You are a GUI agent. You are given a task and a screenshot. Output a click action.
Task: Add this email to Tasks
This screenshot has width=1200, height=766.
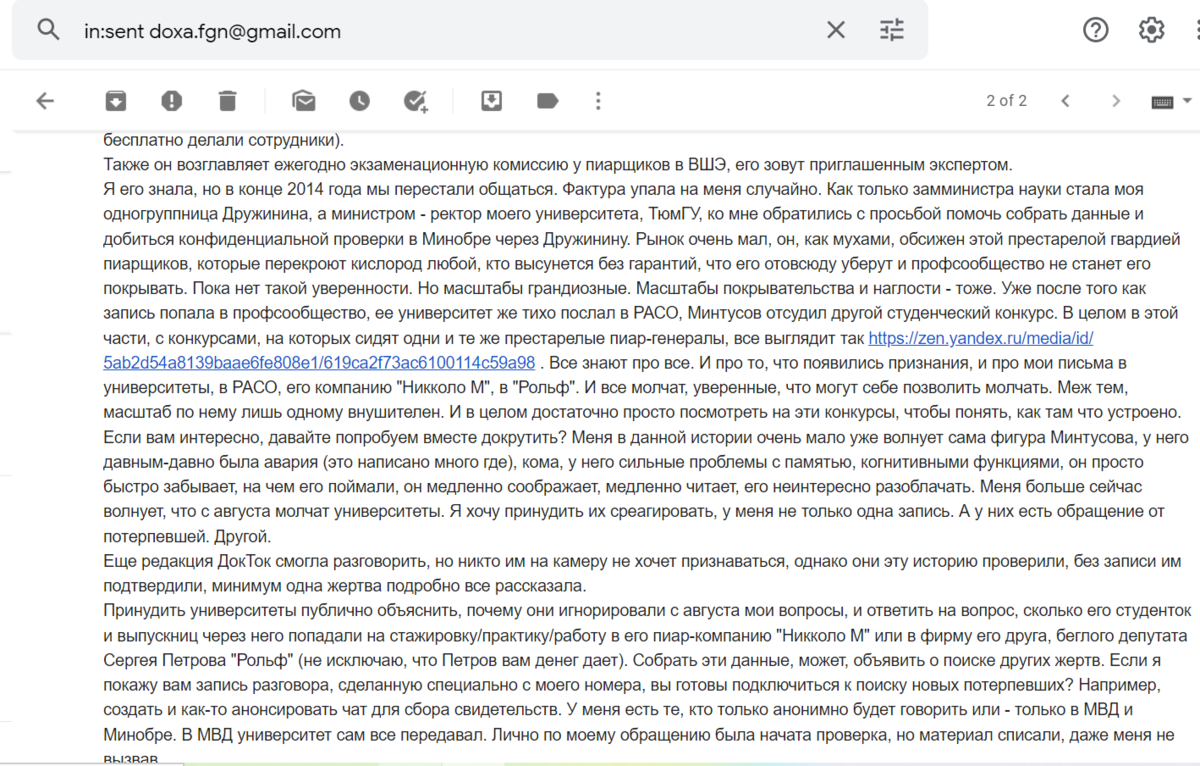[415, 100]
